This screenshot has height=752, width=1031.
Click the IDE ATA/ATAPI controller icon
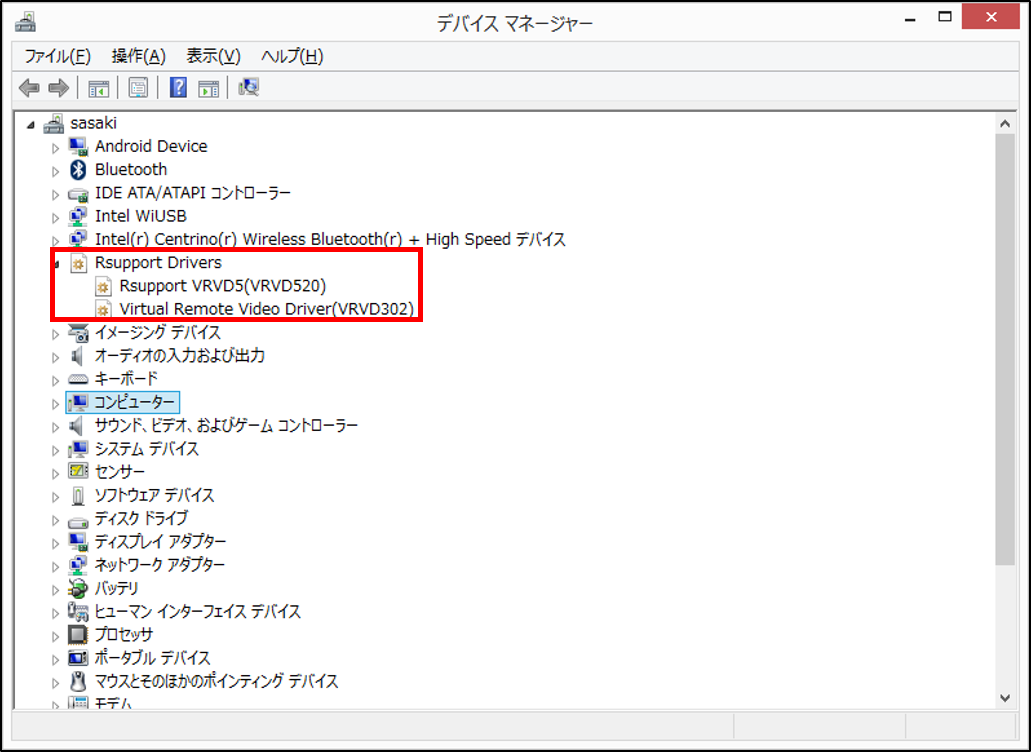click(78, 194)
